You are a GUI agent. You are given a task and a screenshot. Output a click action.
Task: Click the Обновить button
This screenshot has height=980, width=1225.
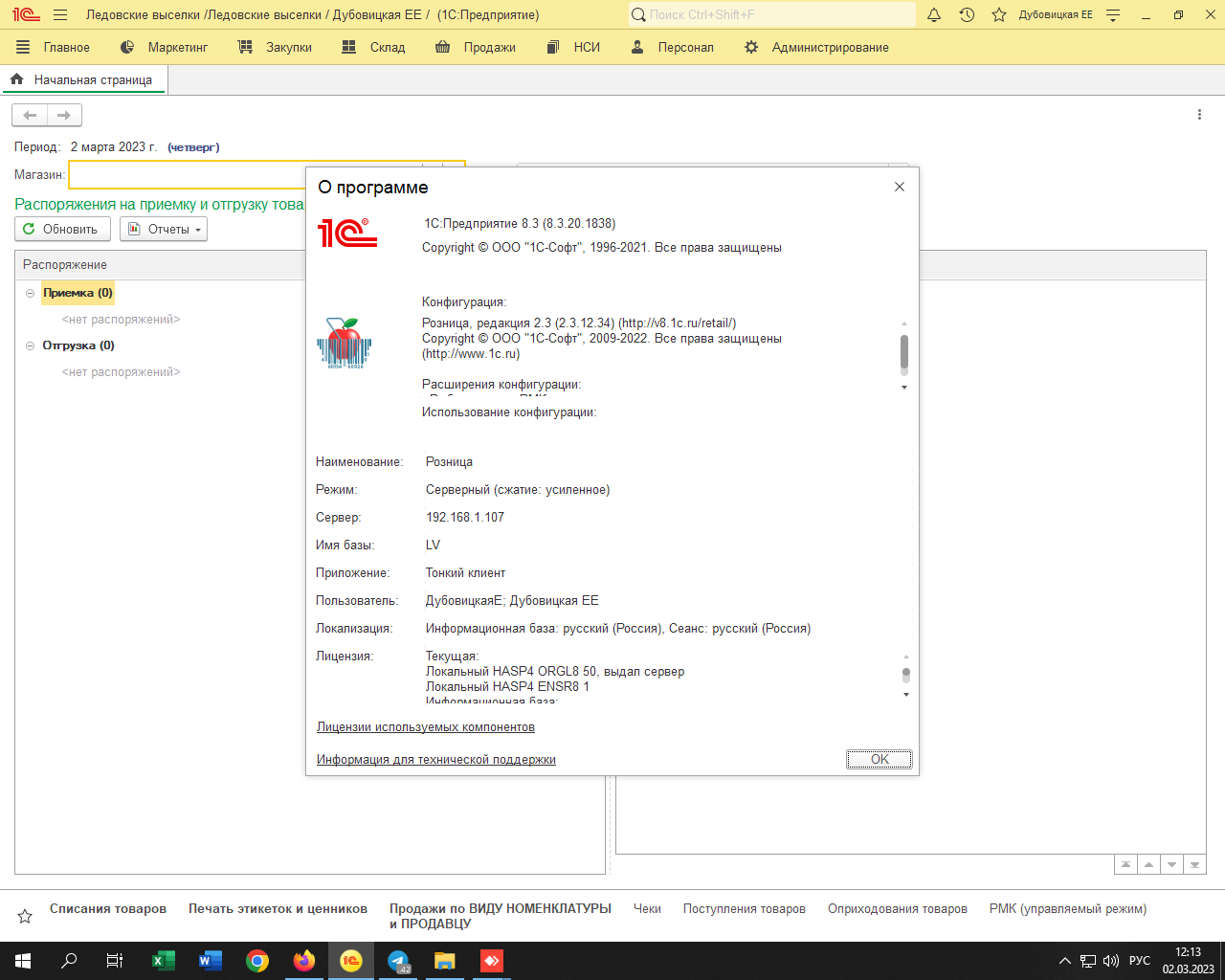point(62,229)
